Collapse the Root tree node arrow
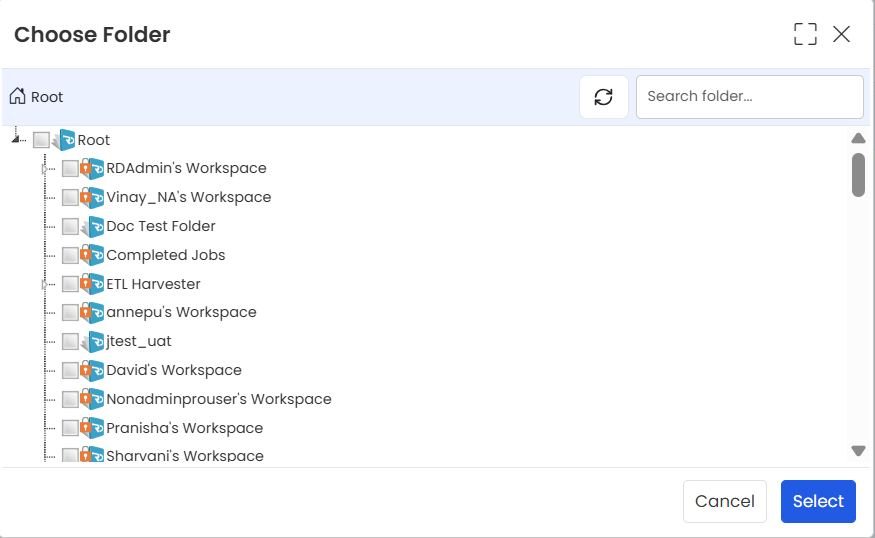Screen dimensions: 875x538 [x=16, y=139]
